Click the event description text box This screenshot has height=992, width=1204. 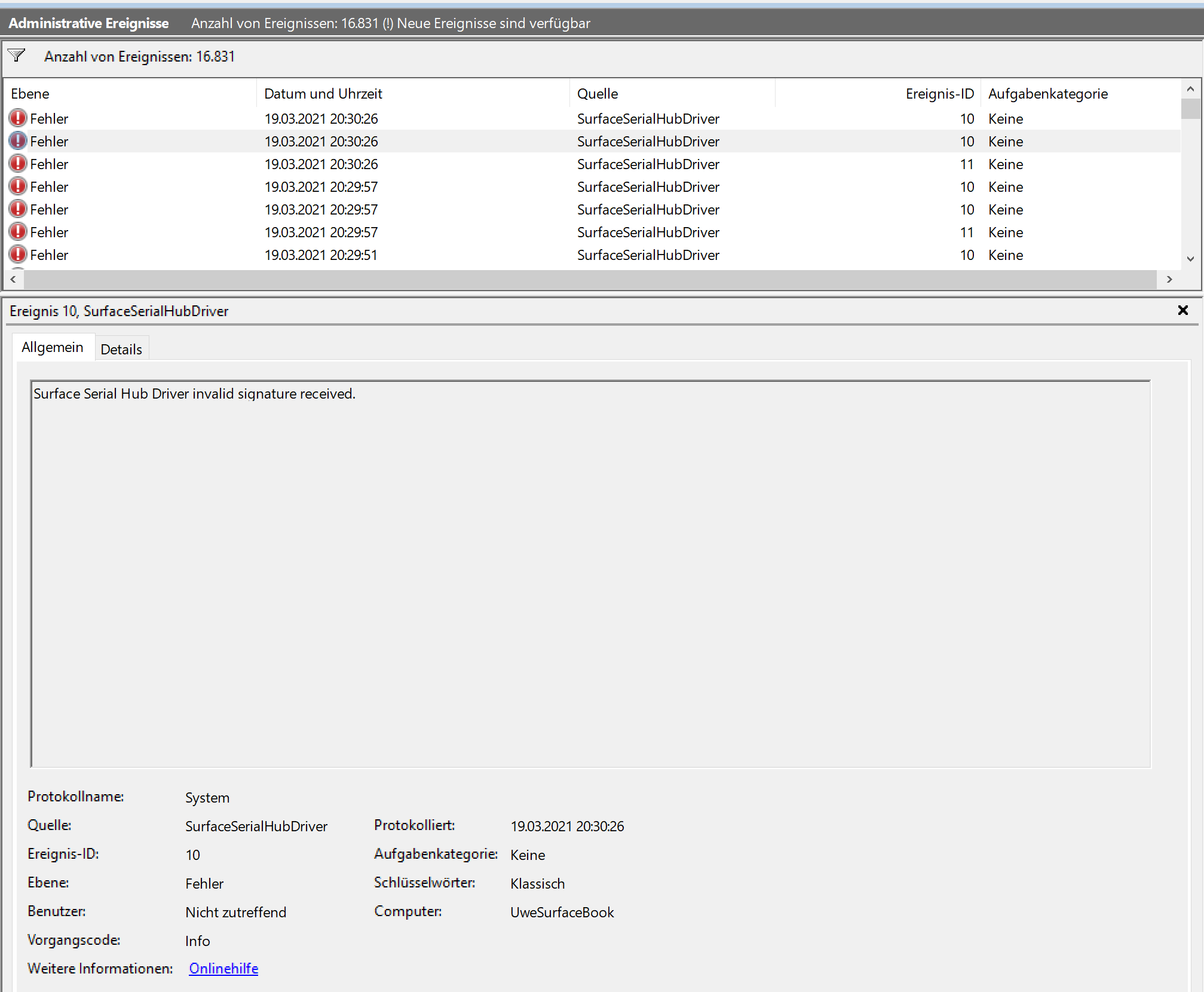[x=590, y=574]
